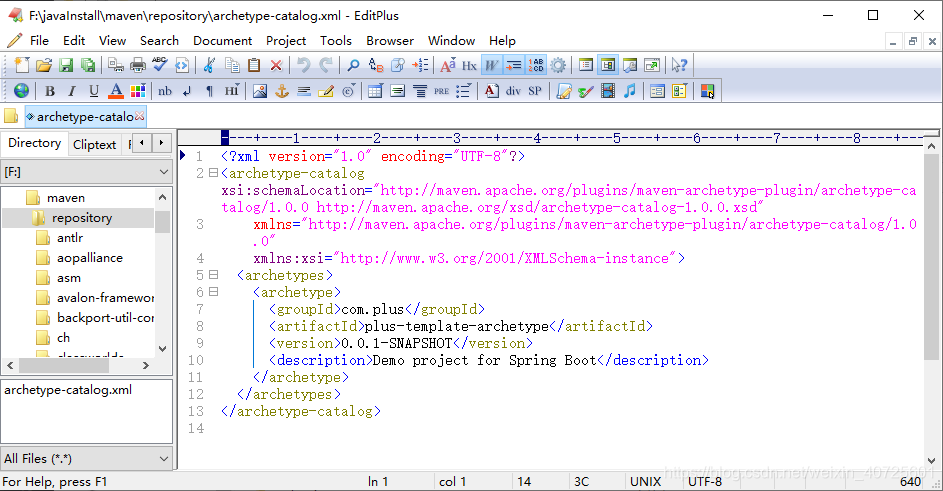Image resolution: width=943 pixels, height=491 pixels.
Task: Click the Go to line icon
Action: click(x=420, y=65)
